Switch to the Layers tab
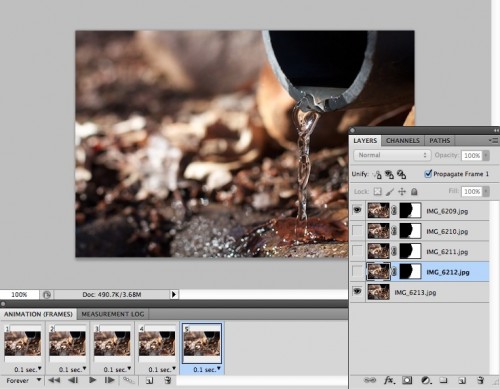 coord(365,141)
